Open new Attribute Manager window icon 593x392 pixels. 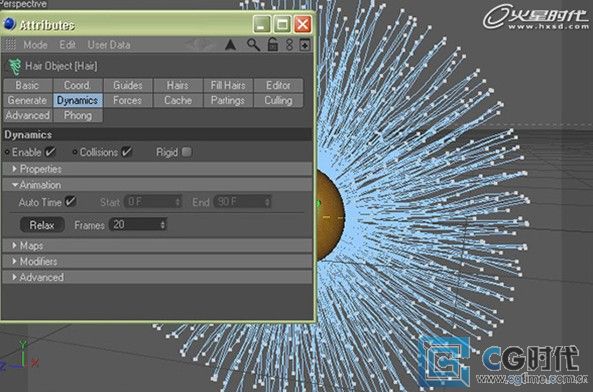305,45
